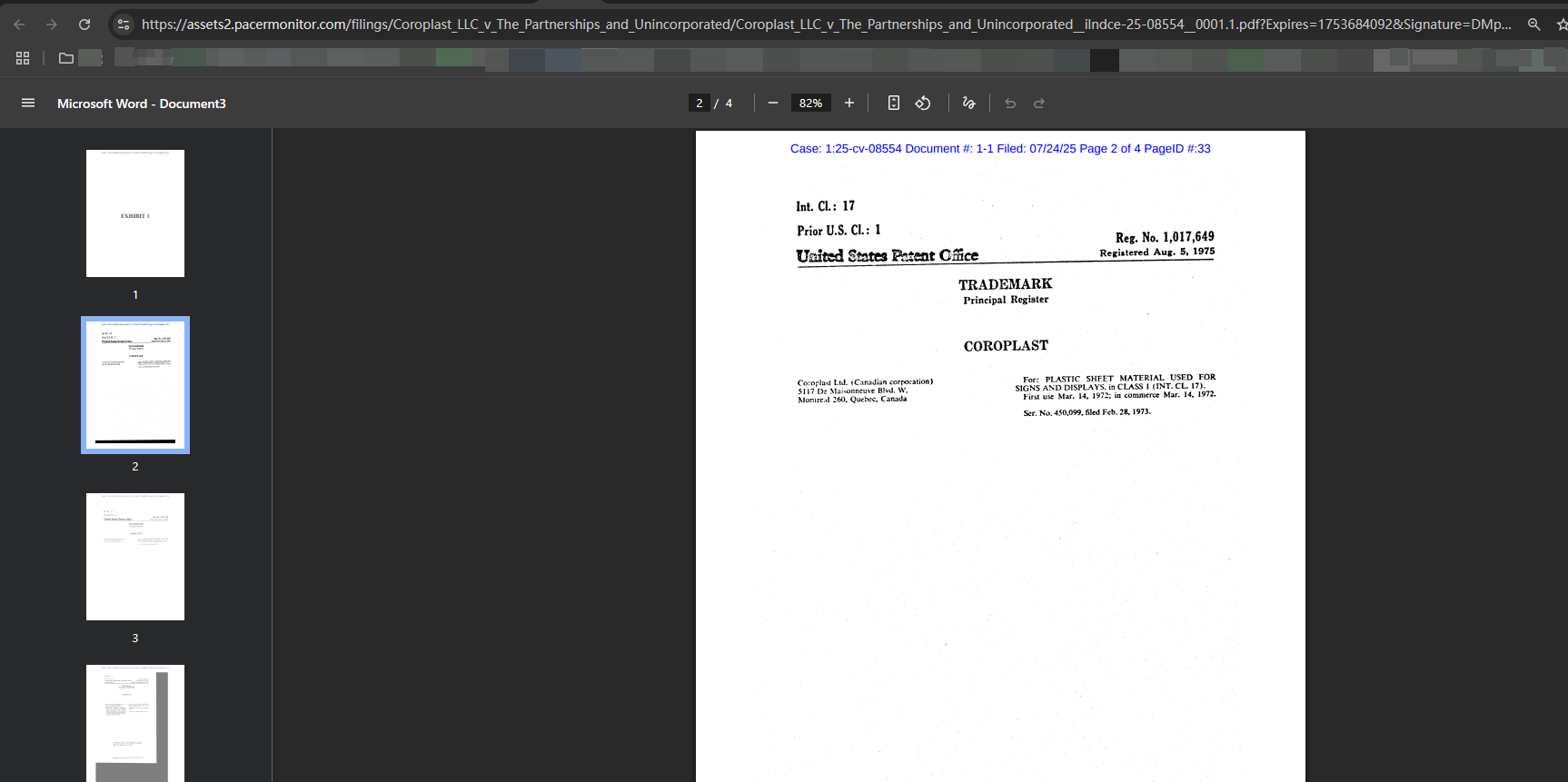This screenshot has width=1568, height=782.
Task: Click the browser forward arrow
Action: tap(52, 25)
